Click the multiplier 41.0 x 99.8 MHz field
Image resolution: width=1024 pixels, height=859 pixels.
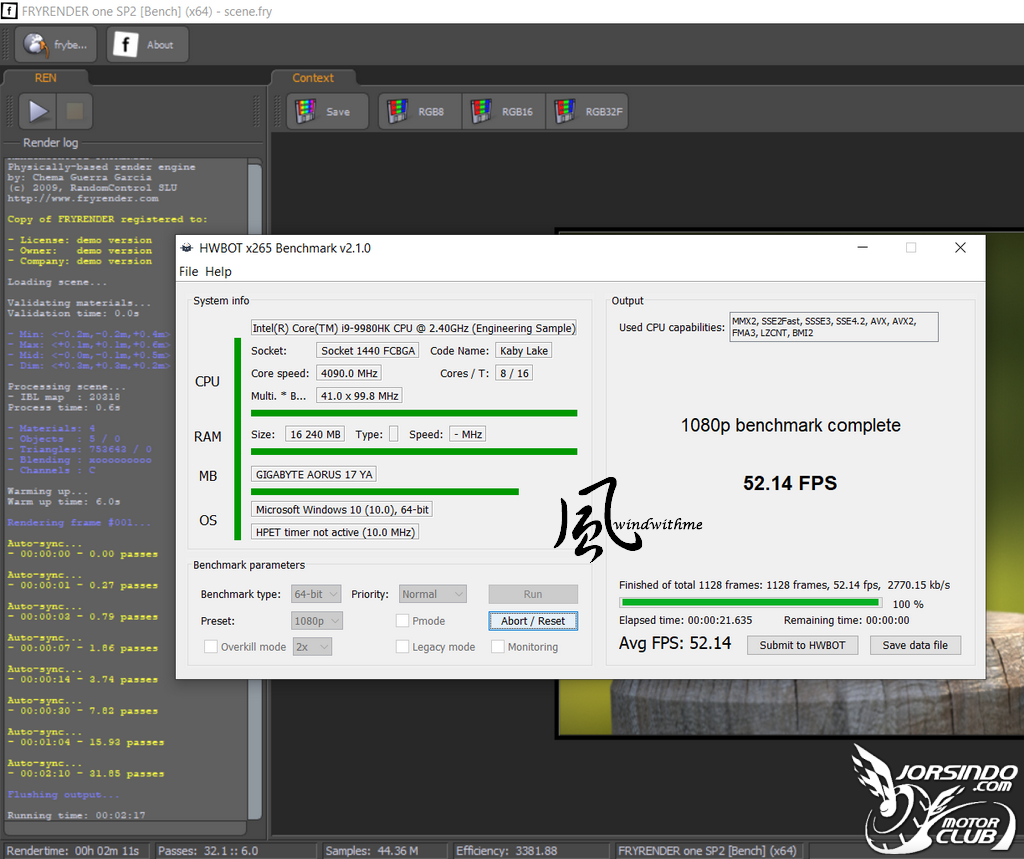[x=359, y=396]
